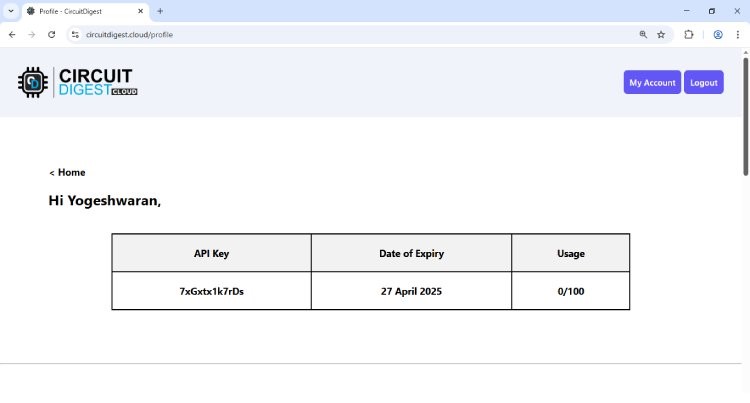Screen dimensions: 750x403
Task: Select the Profile - CircuitDigest tab
Action: coord(85,11)
